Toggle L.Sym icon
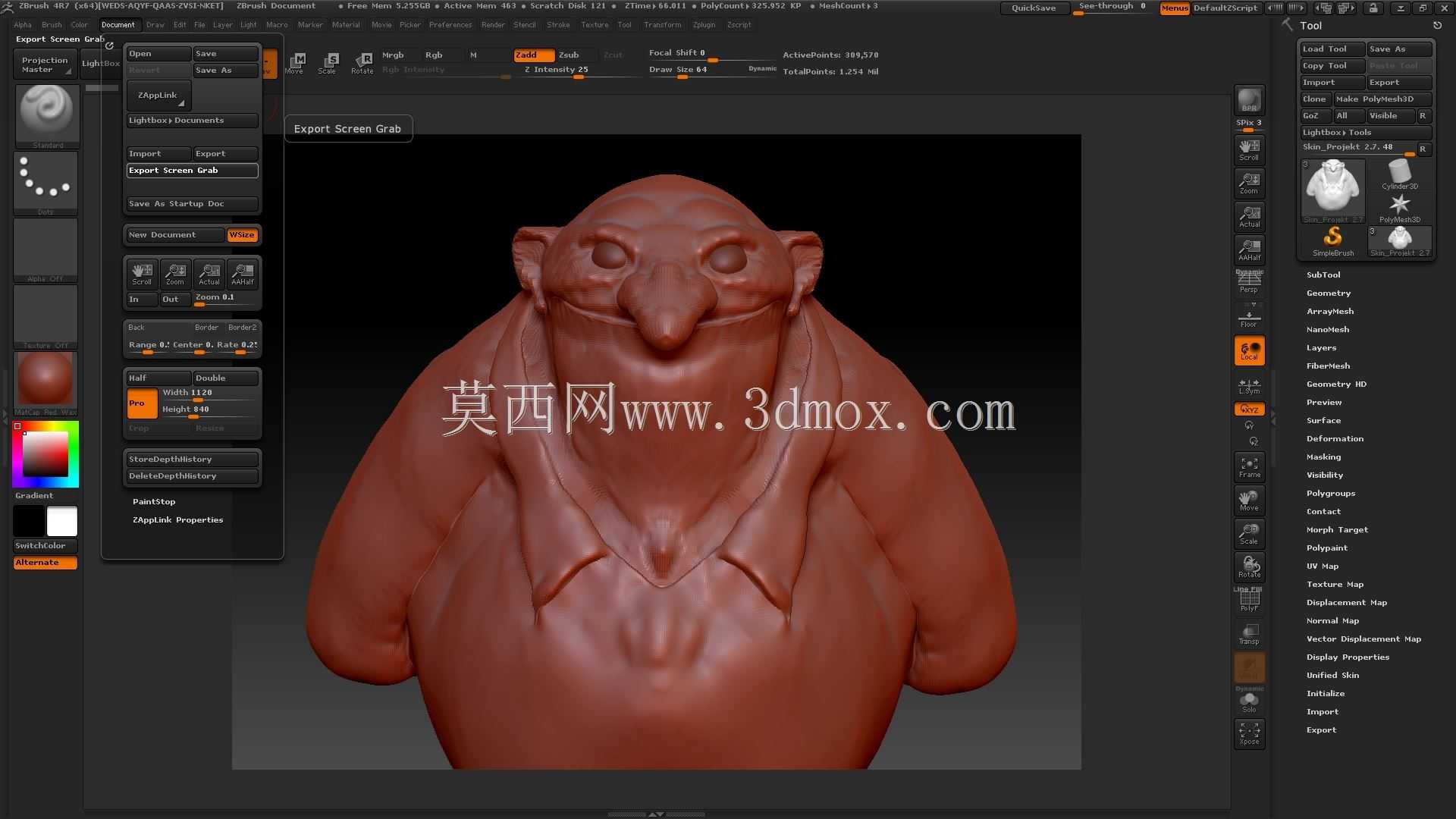The height and width of the screenshot is (819, 1456). [1249, 386]
